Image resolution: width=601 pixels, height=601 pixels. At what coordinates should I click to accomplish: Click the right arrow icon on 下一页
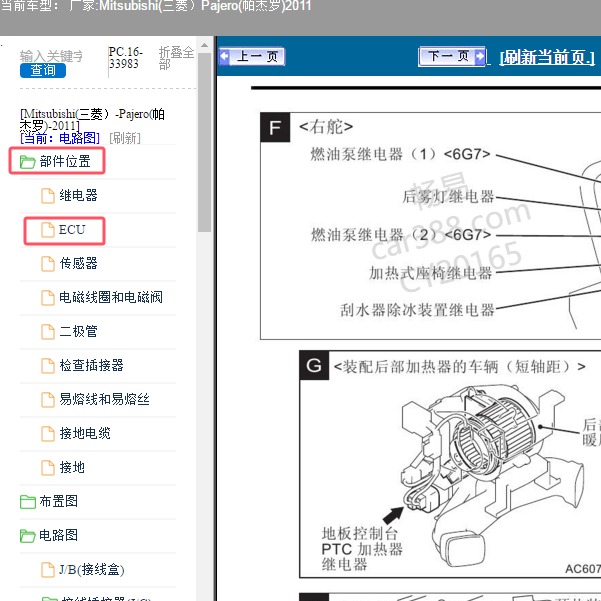479,57
